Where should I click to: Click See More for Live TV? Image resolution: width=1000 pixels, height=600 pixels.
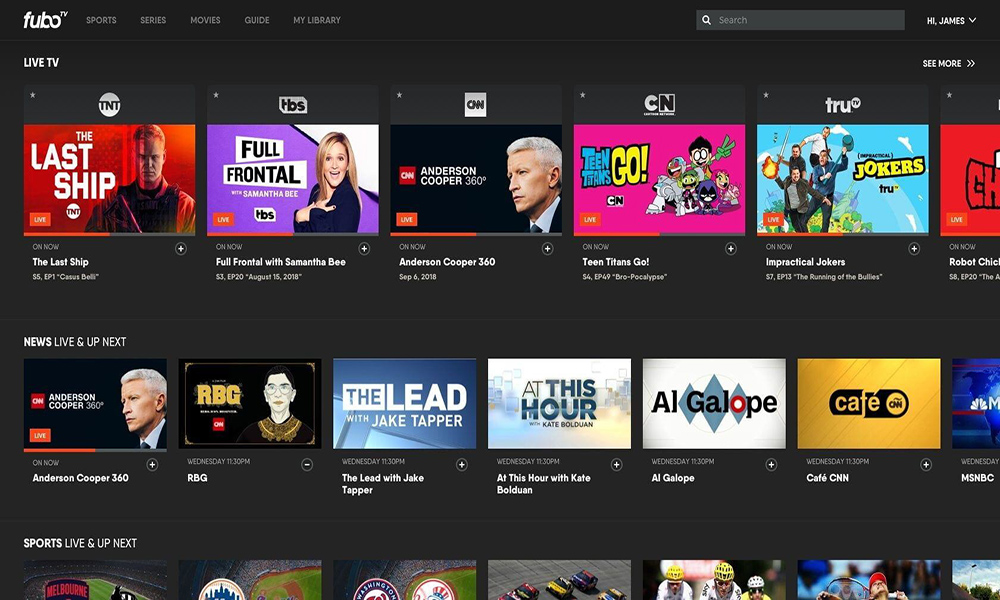[948, 63]
